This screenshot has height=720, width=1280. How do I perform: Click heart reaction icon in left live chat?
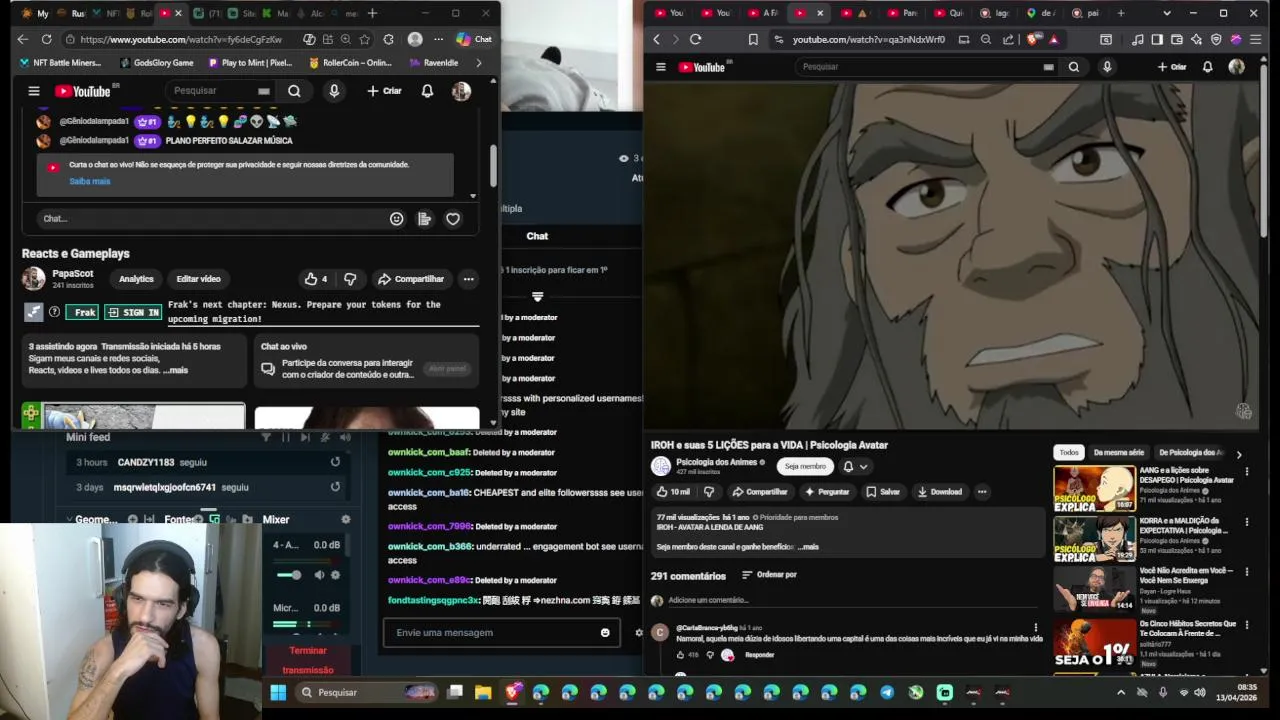coord(453,219)
